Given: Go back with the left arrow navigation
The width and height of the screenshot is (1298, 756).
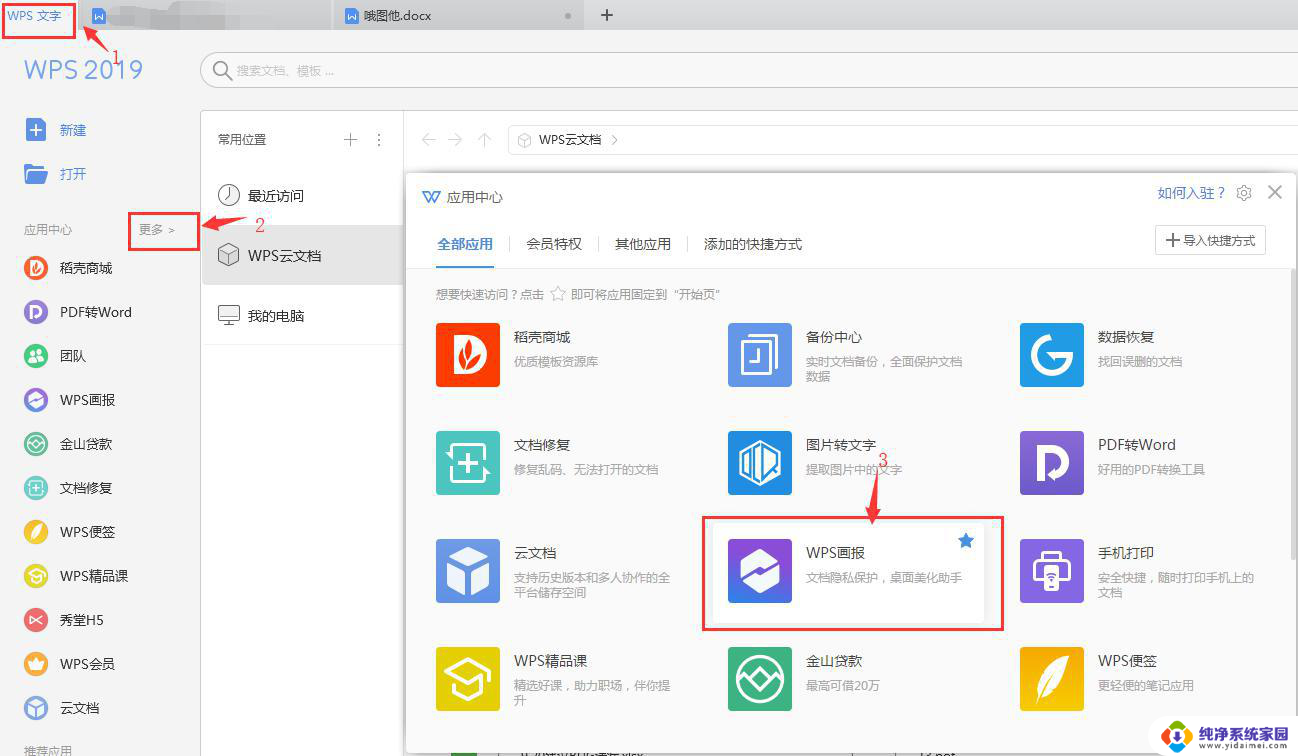Looking at the screenshot, I should pos(429,140).
